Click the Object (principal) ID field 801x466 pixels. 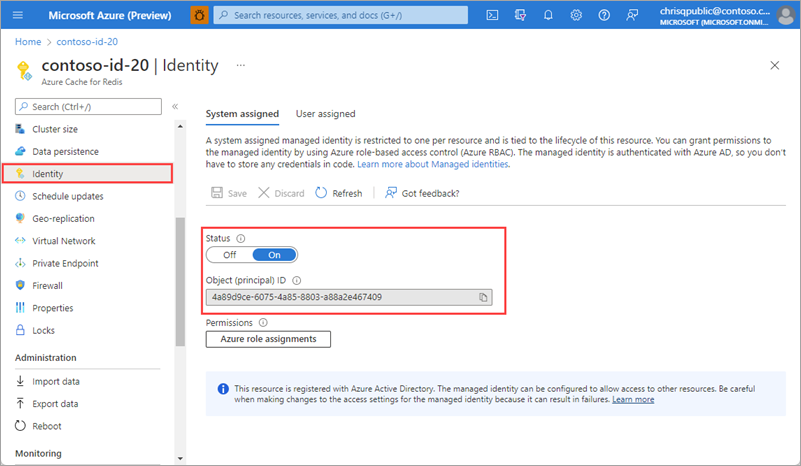(x=349, y=297)
